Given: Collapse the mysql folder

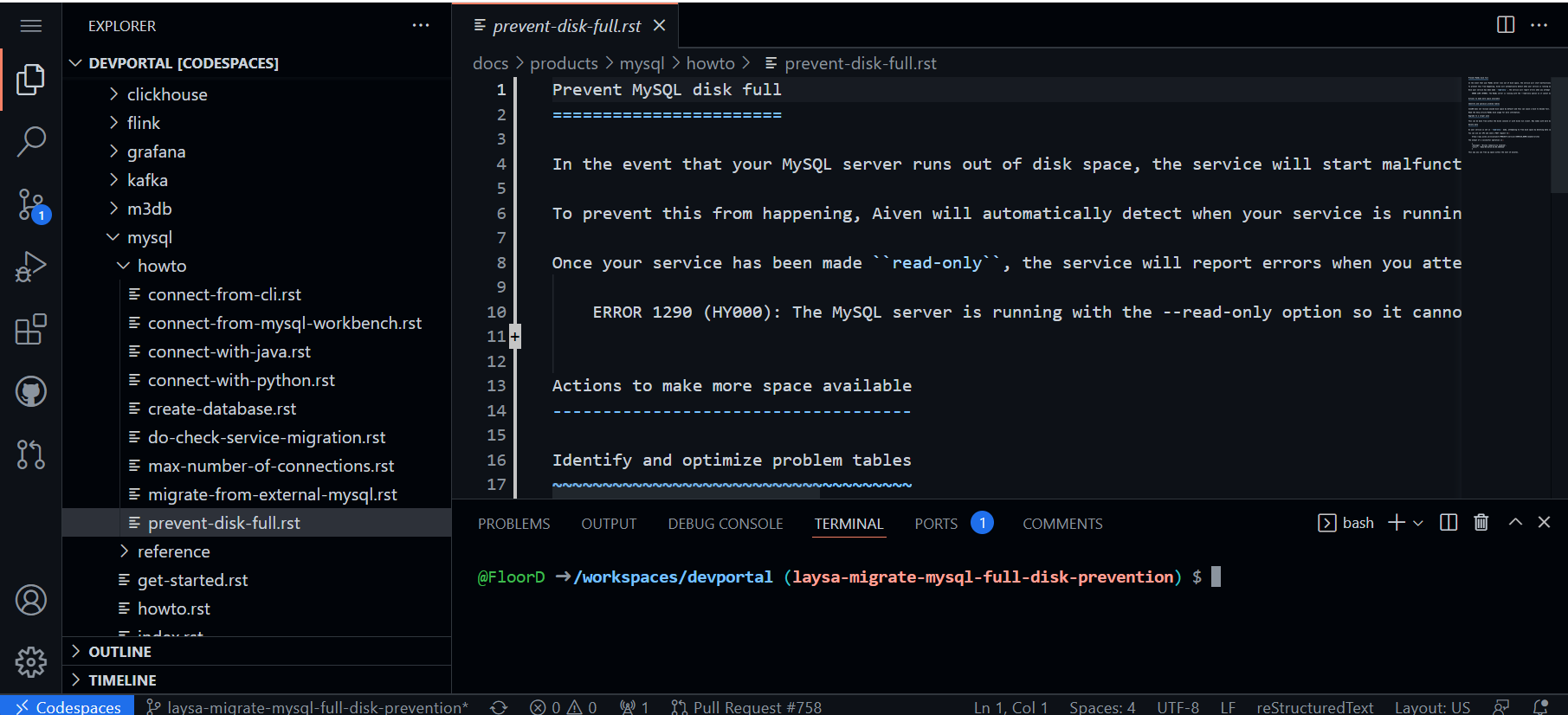Looking at the screenshot, I should [x=149, y=237].
